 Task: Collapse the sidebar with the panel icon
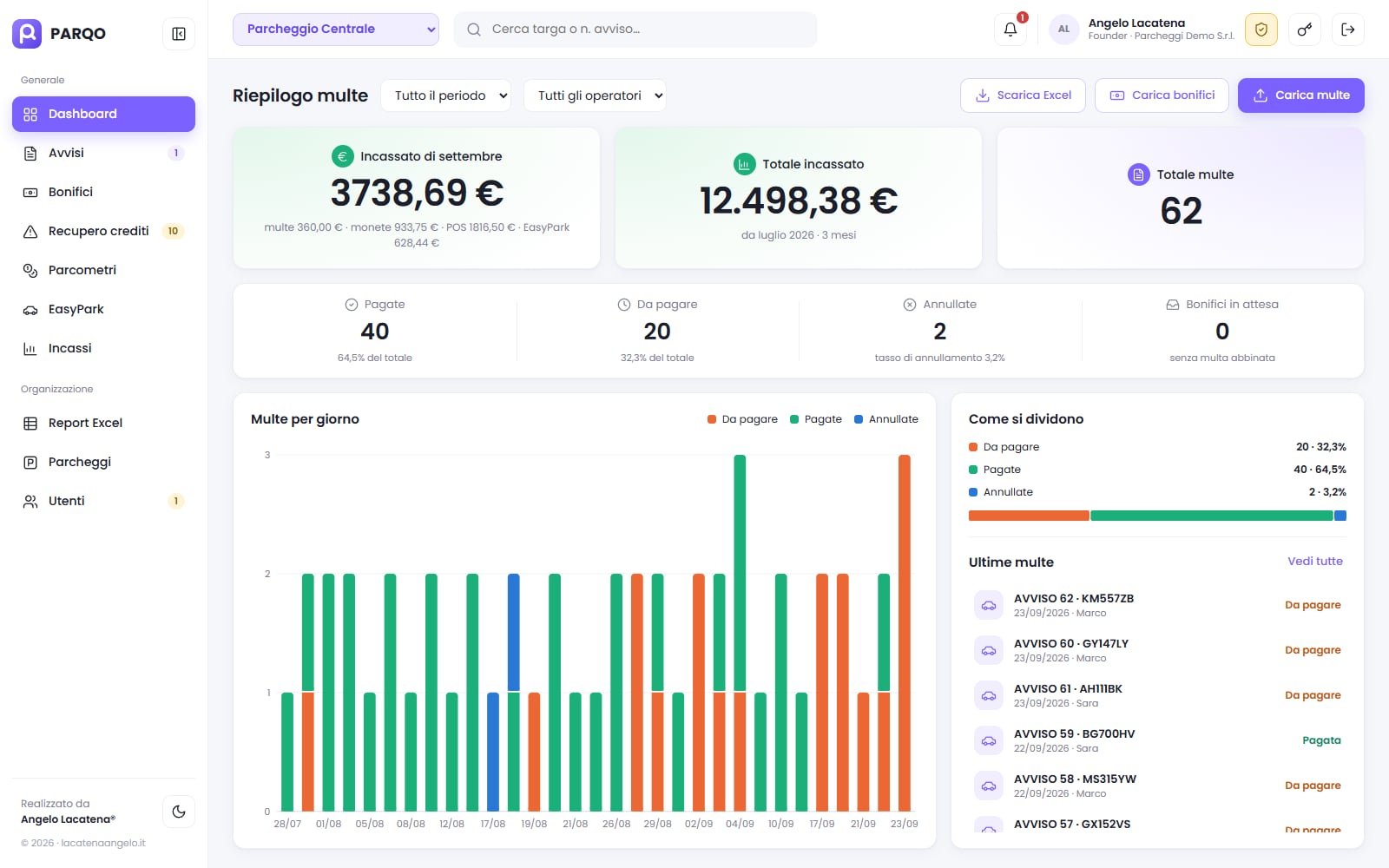(179, 34)
